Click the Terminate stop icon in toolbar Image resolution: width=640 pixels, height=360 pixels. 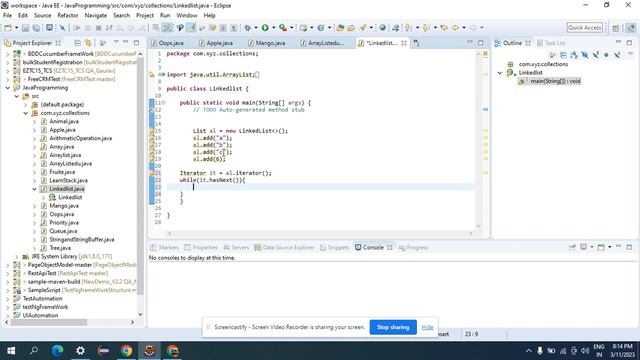(98, 28)
